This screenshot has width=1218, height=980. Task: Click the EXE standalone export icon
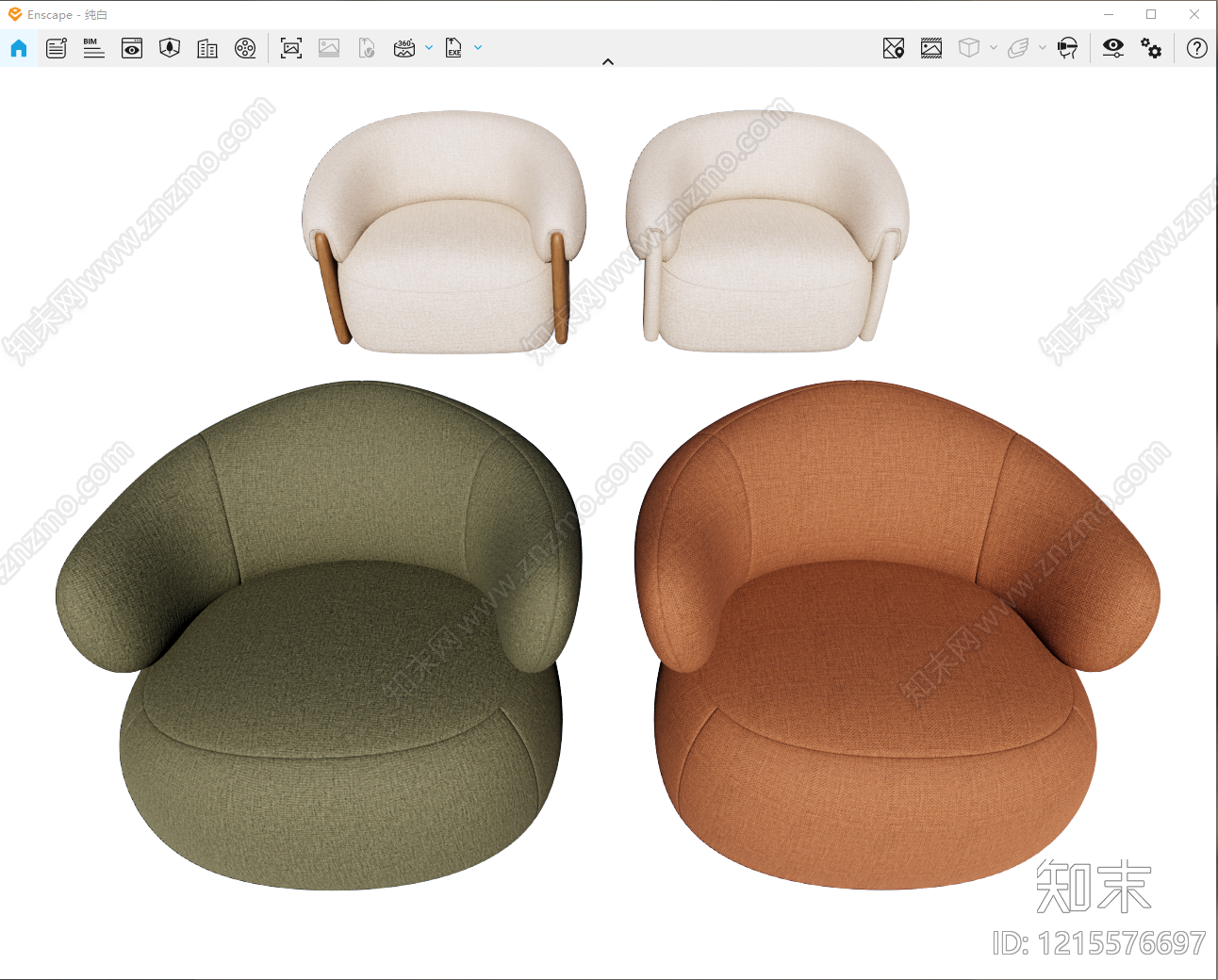click(x=453, y=48)
